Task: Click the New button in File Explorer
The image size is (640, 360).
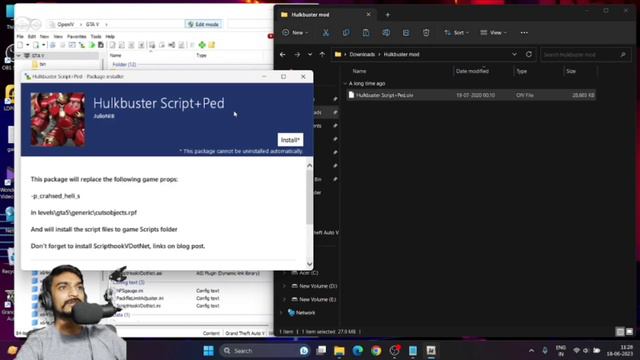Action: 295,33
